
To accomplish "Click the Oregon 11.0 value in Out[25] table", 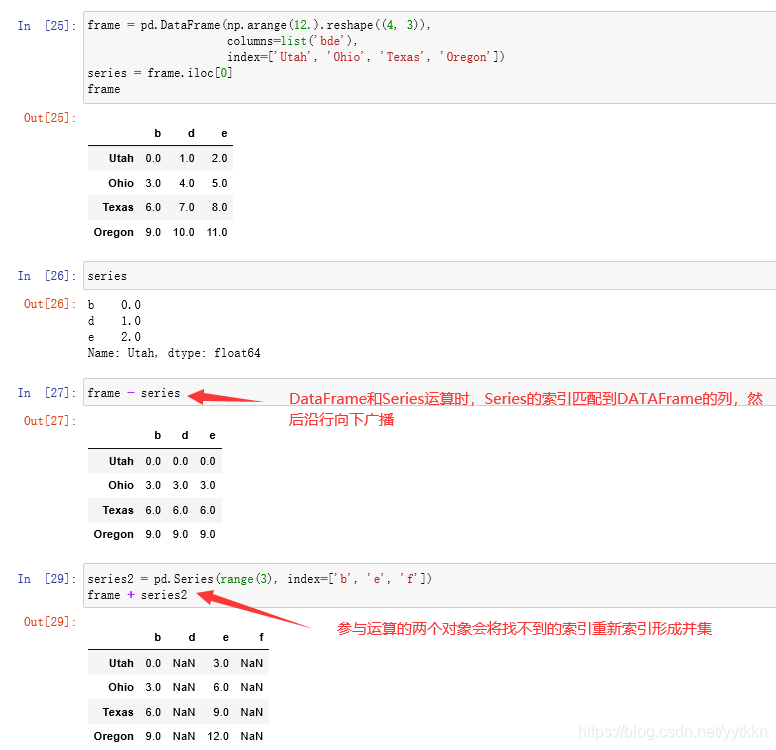I will point(217,232).
